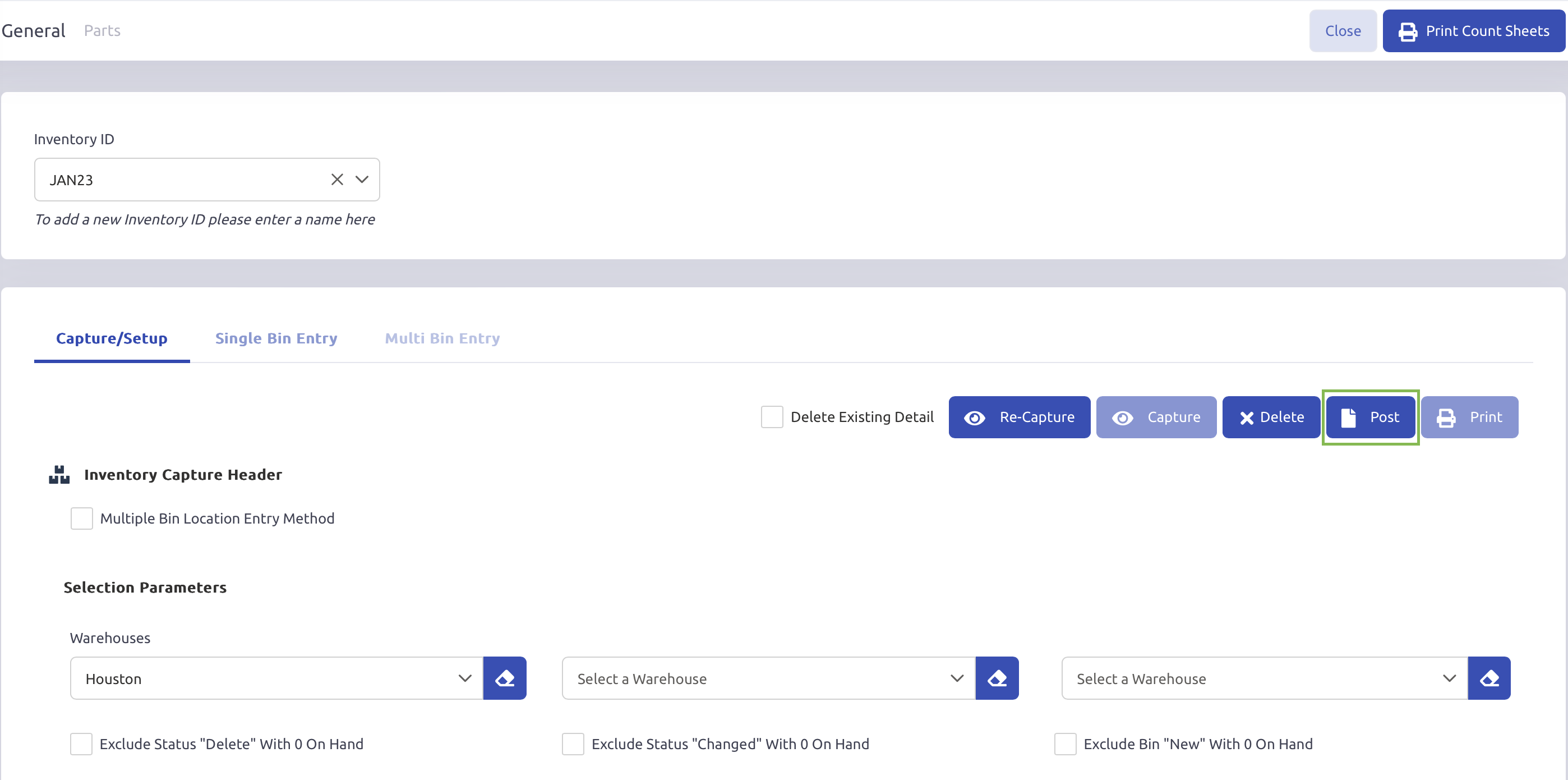Click inside the JAN23 Inventory ID field
This screenshot has height=780, width=1568.
[183, 180]
